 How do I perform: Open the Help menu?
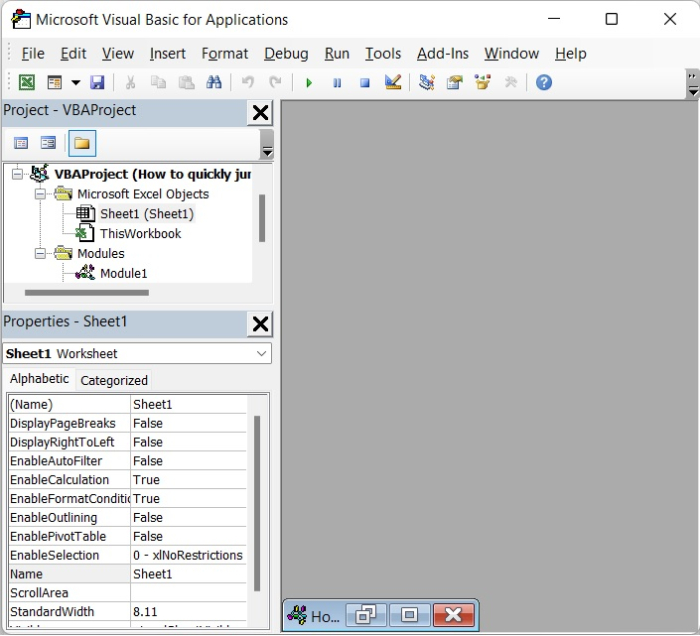click(571, 54)
